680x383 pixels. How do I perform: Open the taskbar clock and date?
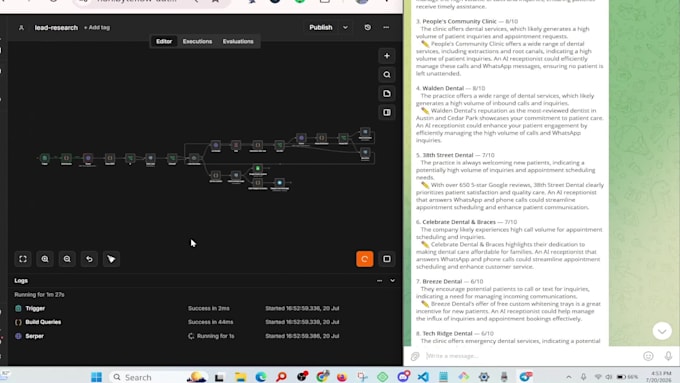(x=660, y=376)
